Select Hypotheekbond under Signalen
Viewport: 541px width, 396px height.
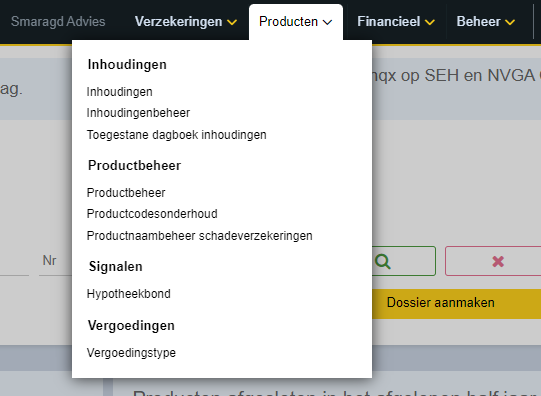click(128, 294)
